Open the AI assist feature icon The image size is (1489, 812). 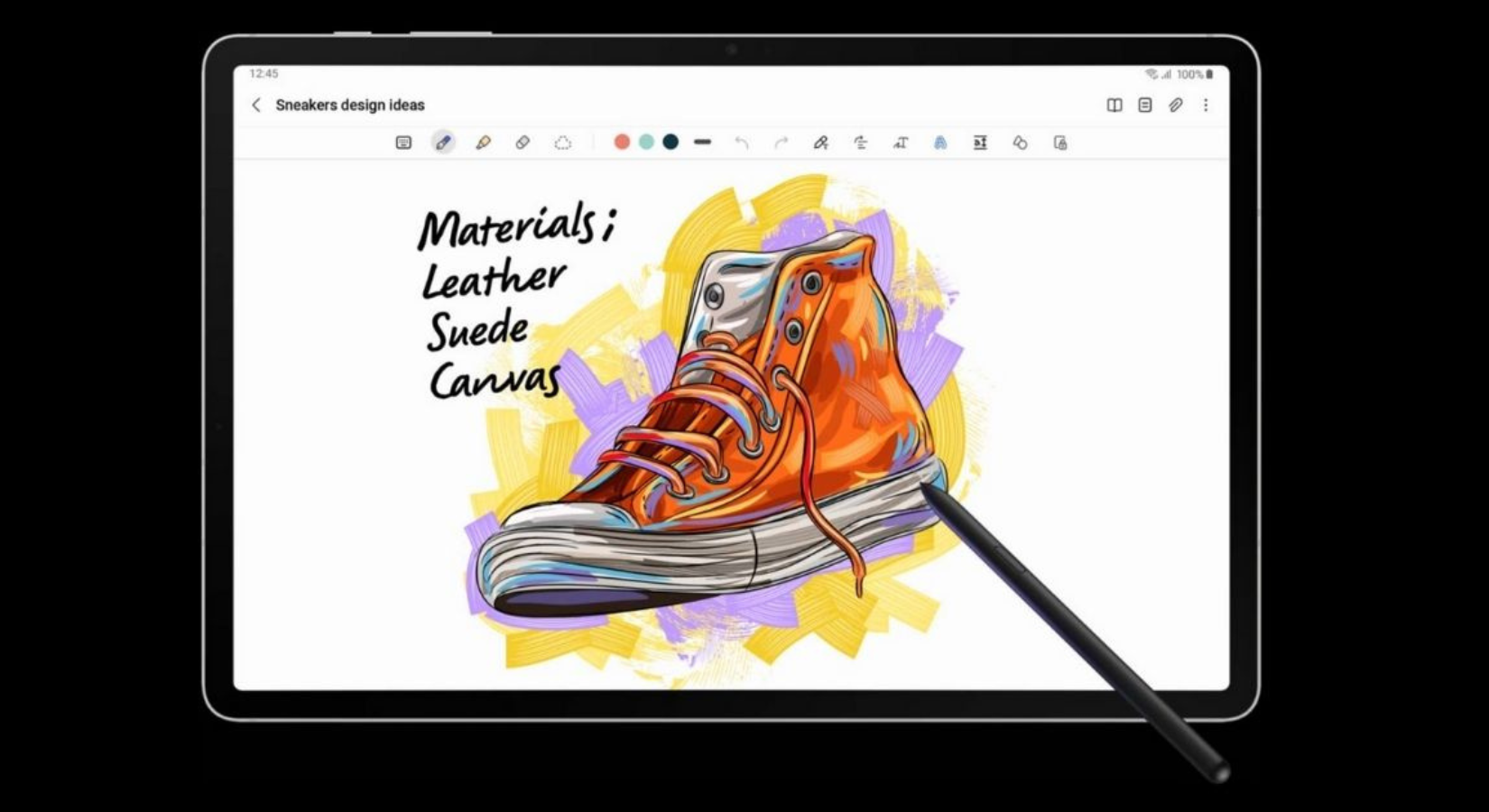(x=939, y=143)
